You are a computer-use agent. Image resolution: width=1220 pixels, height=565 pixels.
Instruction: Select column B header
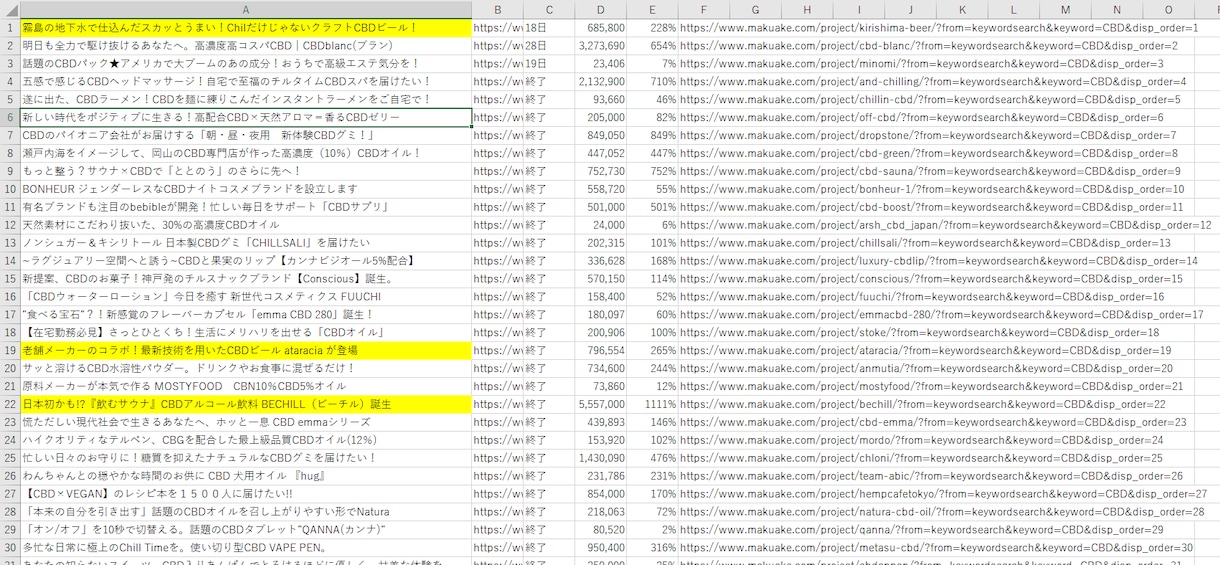(497, 9)
